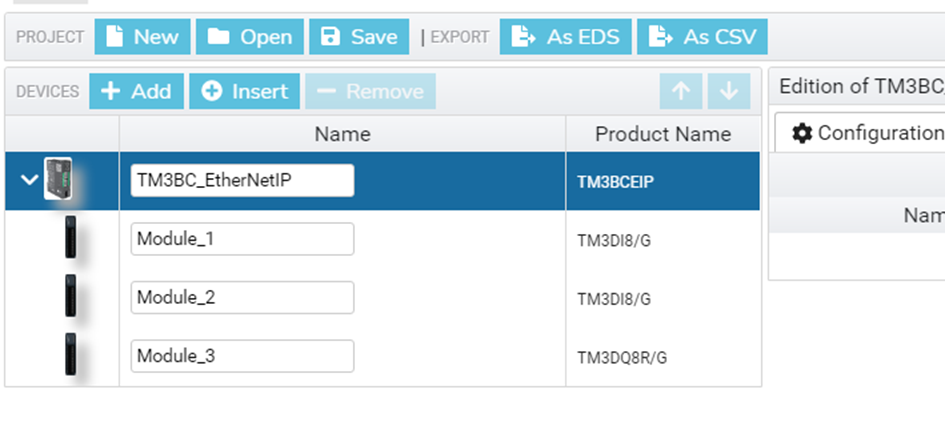Select the Module_3 device image

[x=71, y=354]
